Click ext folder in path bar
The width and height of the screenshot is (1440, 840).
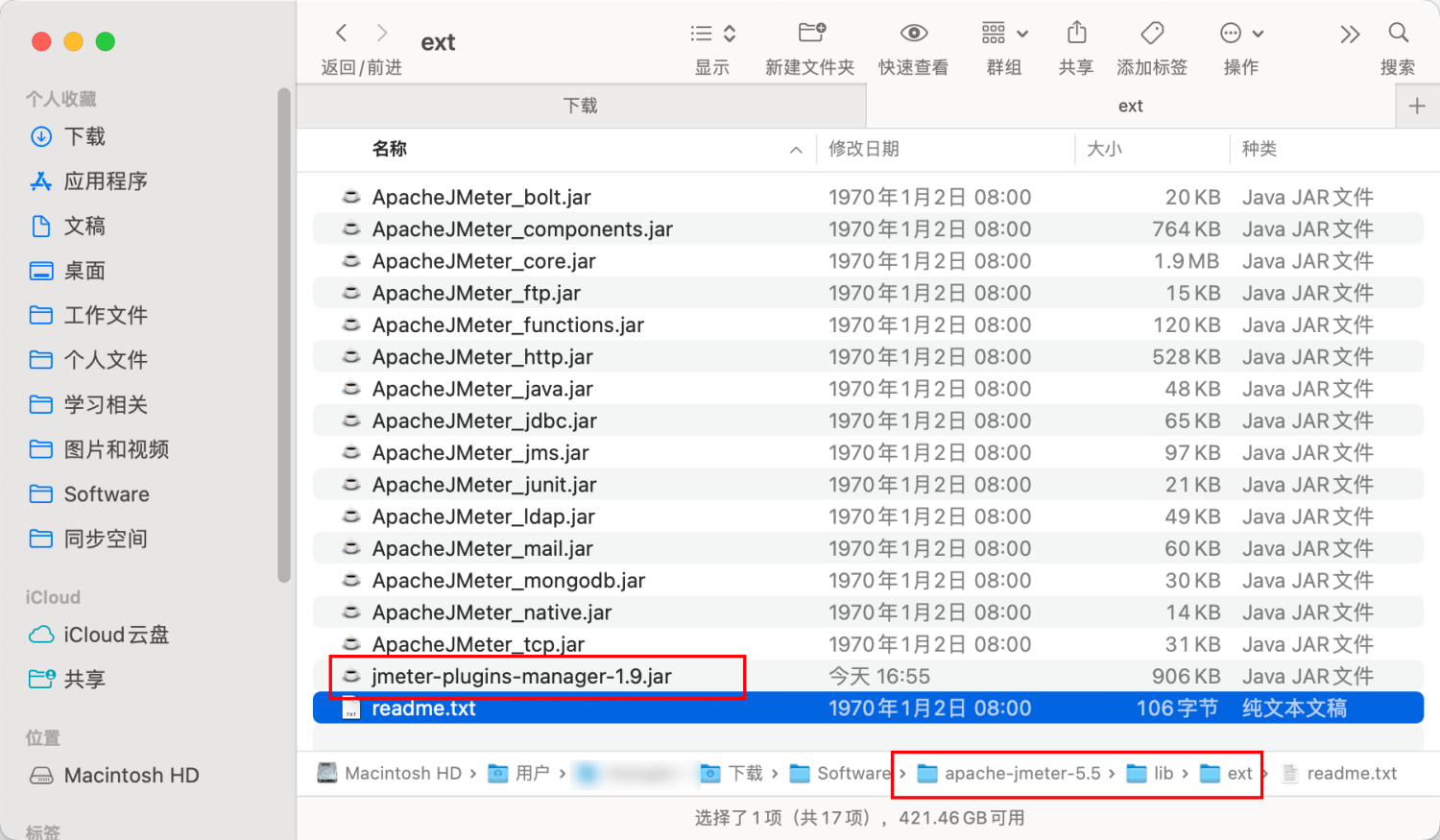[x=1227, y=773]
